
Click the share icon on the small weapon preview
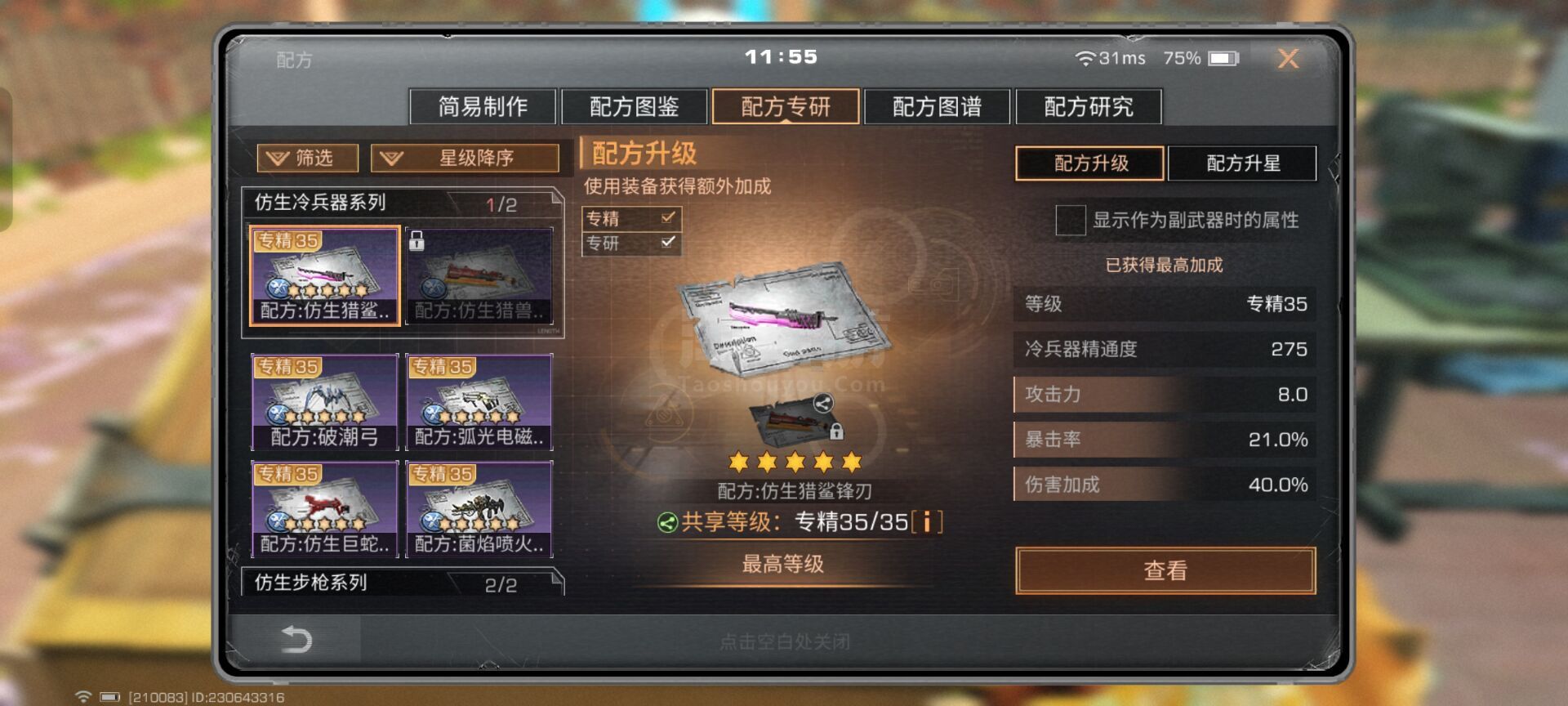pos(822,403)
